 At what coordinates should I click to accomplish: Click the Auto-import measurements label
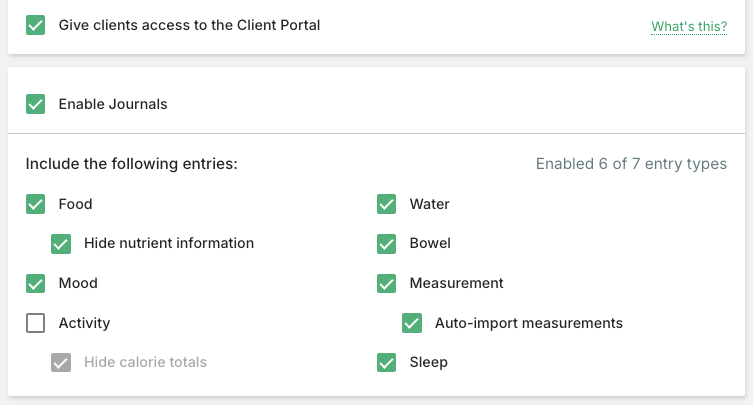(528, 323)
